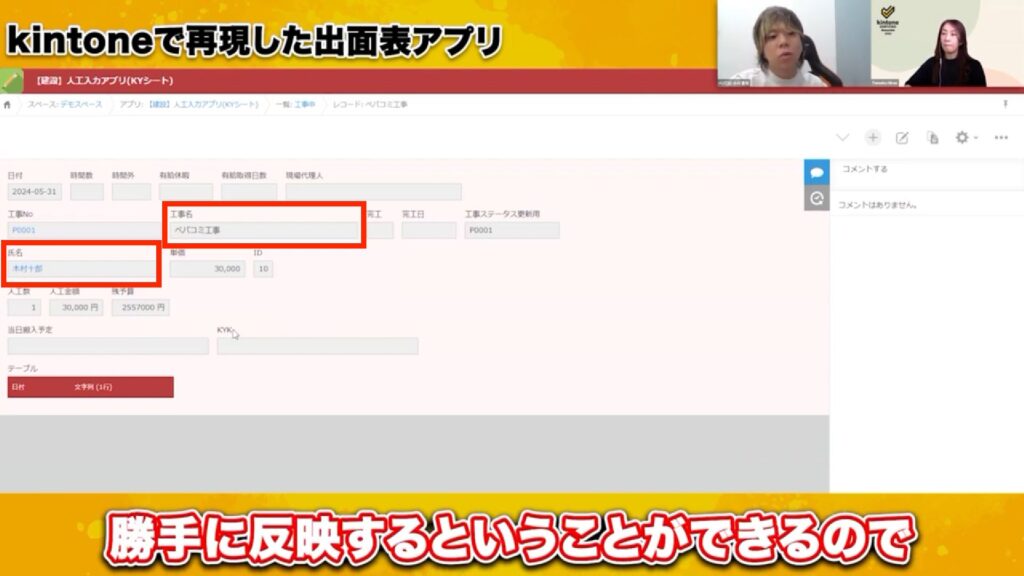
Task: Click the empty KYK field
Action: click(x=317, y=346)
